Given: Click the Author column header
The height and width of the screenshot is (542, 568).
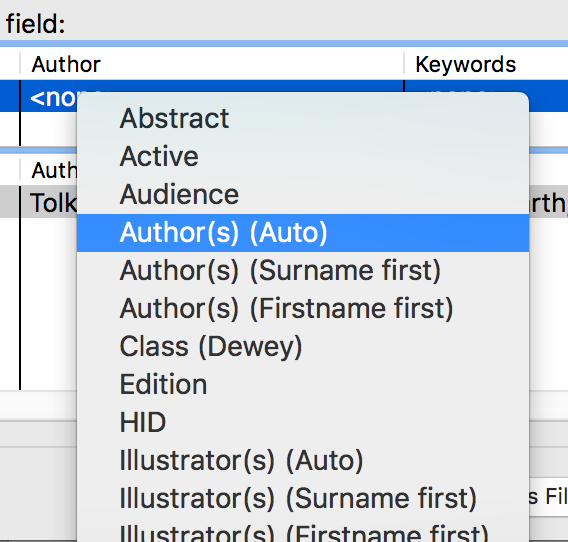Looking at the screenshot, I should point(212,64).
